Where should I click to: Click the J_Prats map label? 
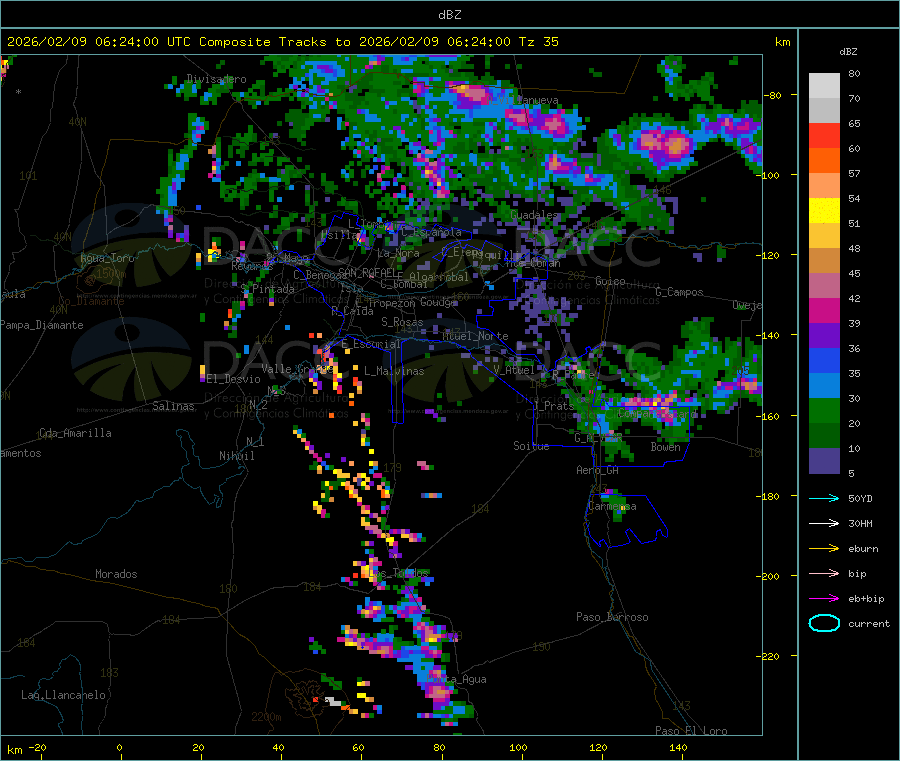[552, 405]
